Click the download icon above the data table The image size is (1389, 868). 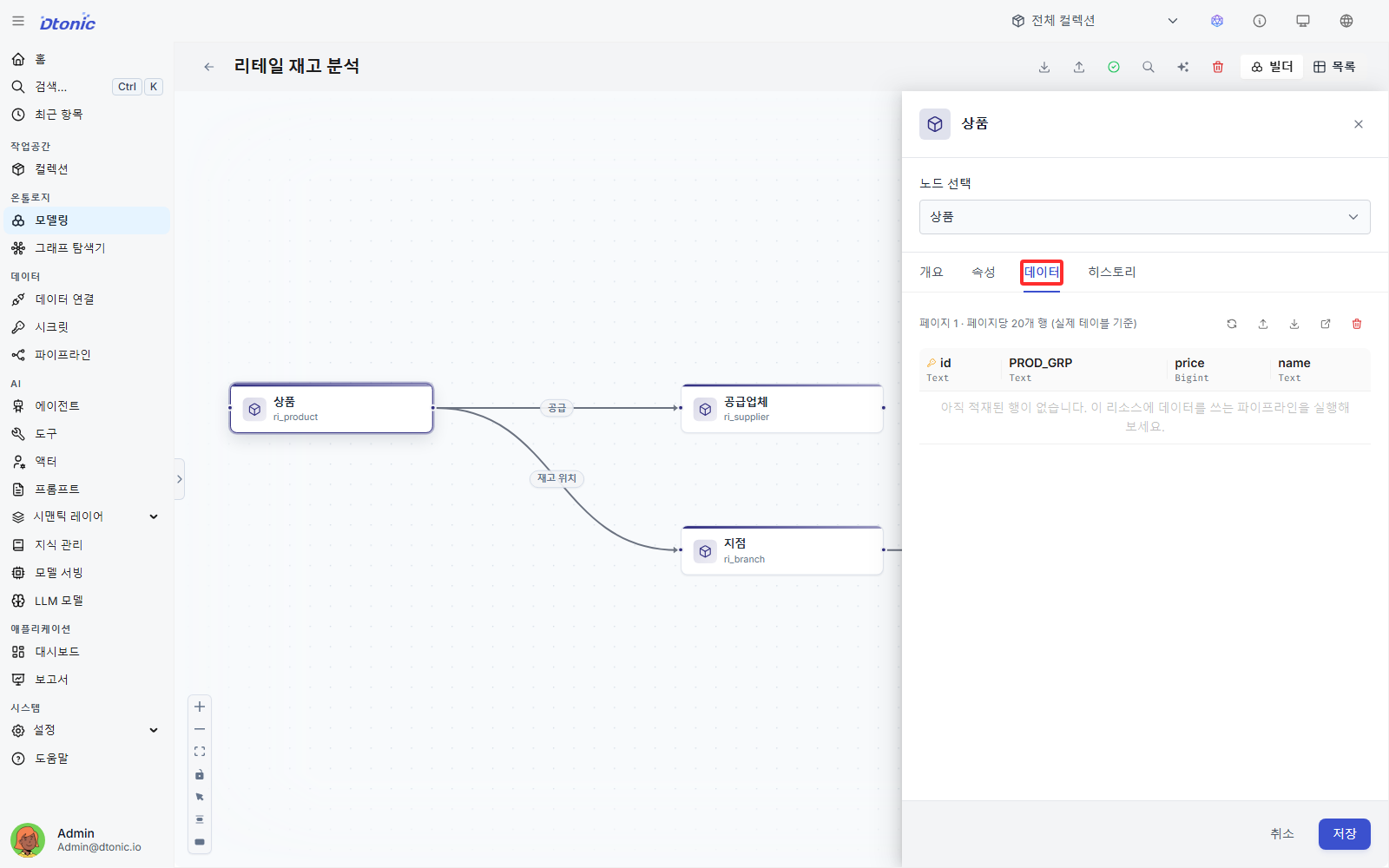tap(1294, 324)
